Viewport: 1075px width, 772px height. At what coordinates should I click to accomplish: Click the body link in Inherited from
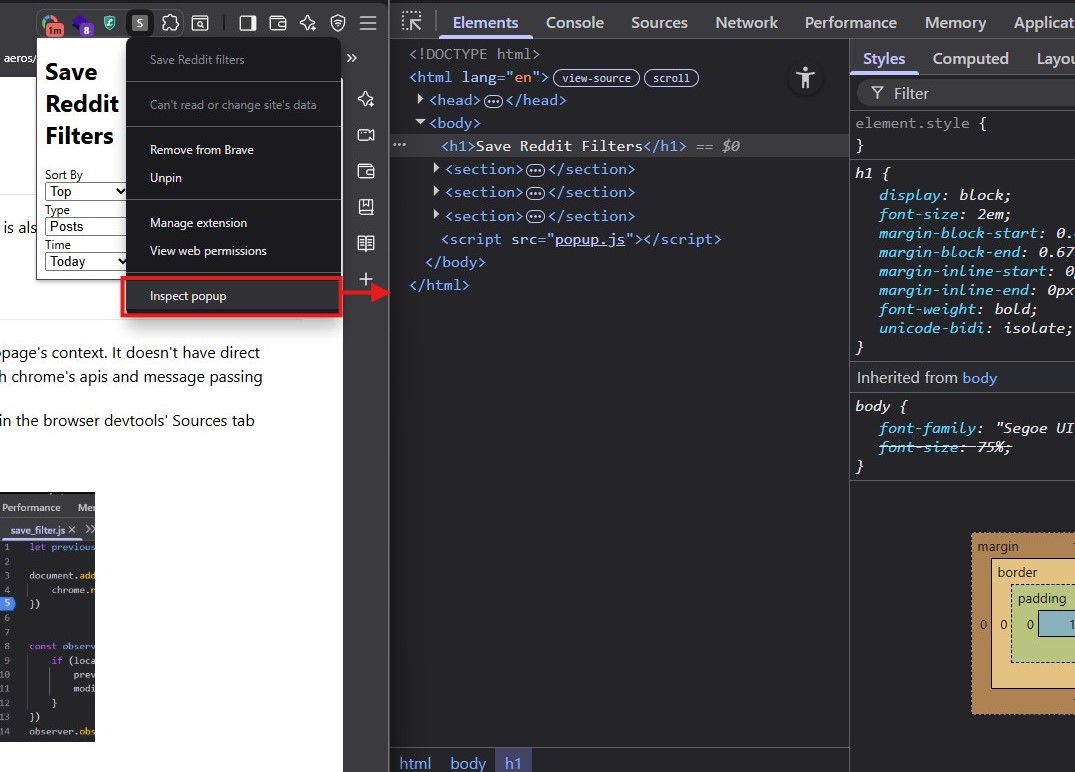980,378
